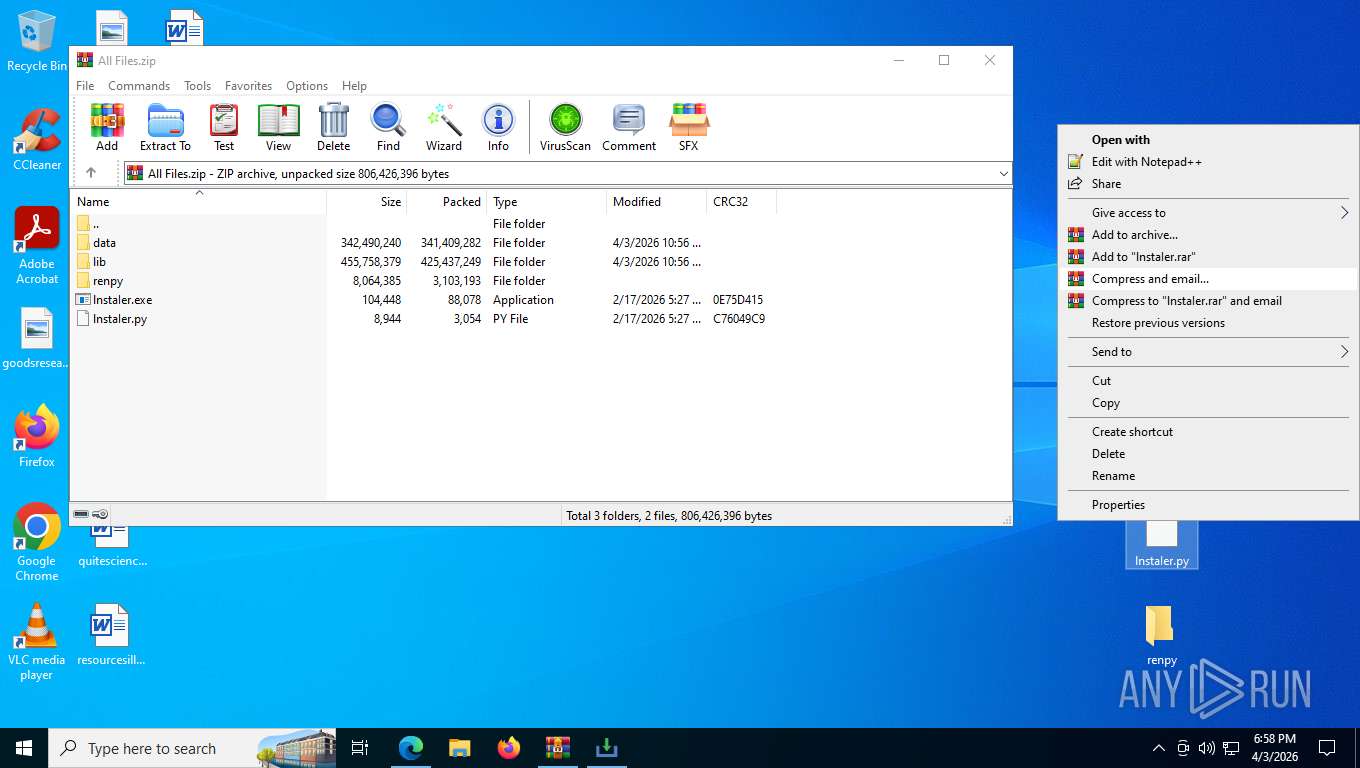Select the VLC media player desktop icon

pos(37,642)
